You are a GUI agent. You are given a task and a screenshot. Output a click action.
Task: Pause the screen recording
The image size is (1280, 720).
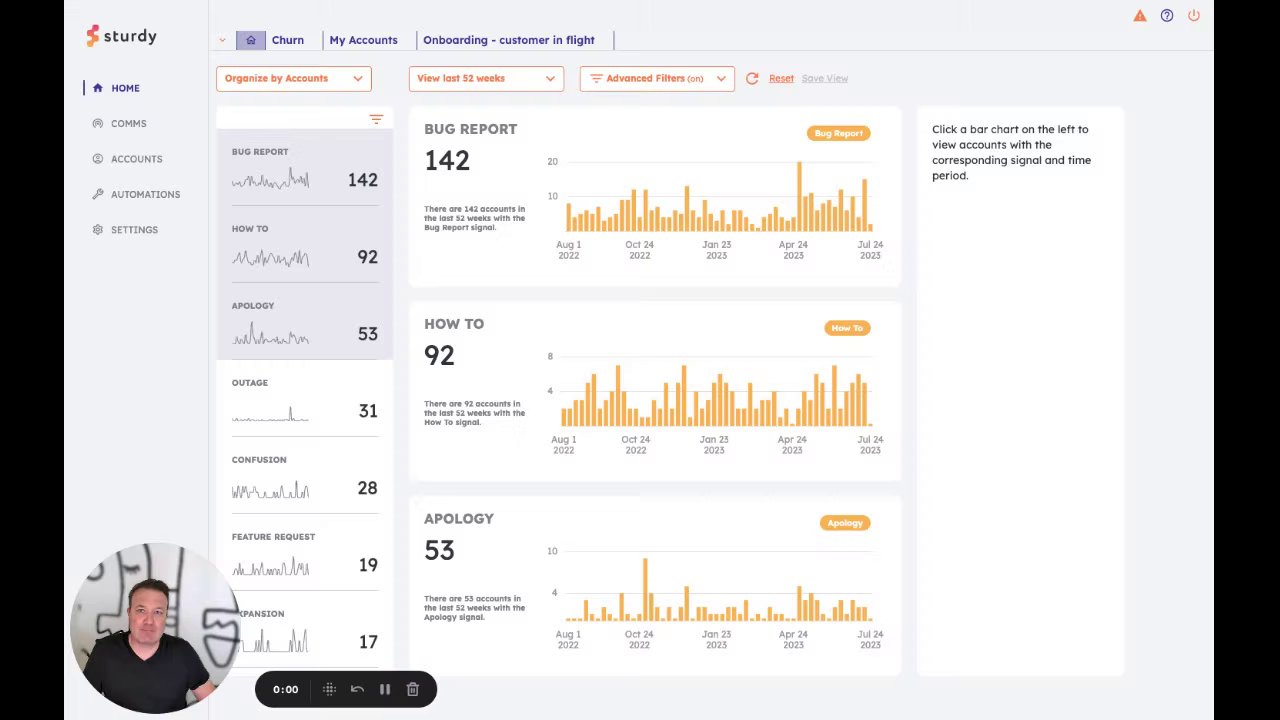point(384,689)
